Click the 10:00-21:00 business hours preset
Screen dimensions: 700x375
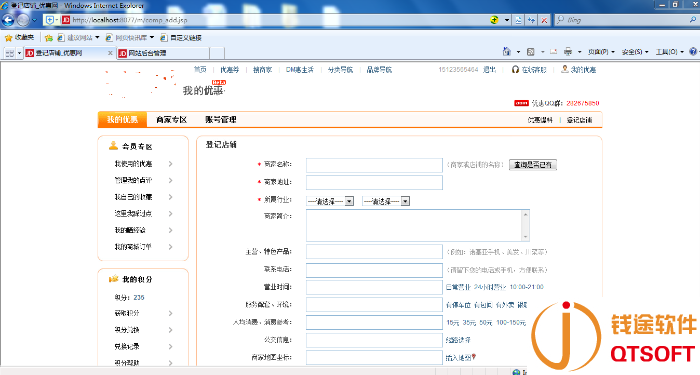526,287
